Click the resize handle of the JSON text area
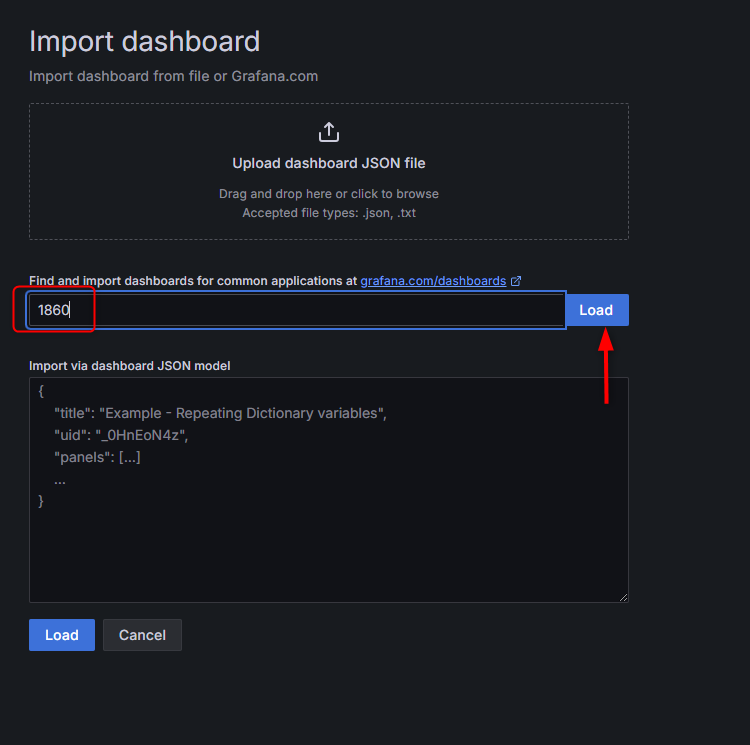The image size is (750, 745). (x=623, y=597)
